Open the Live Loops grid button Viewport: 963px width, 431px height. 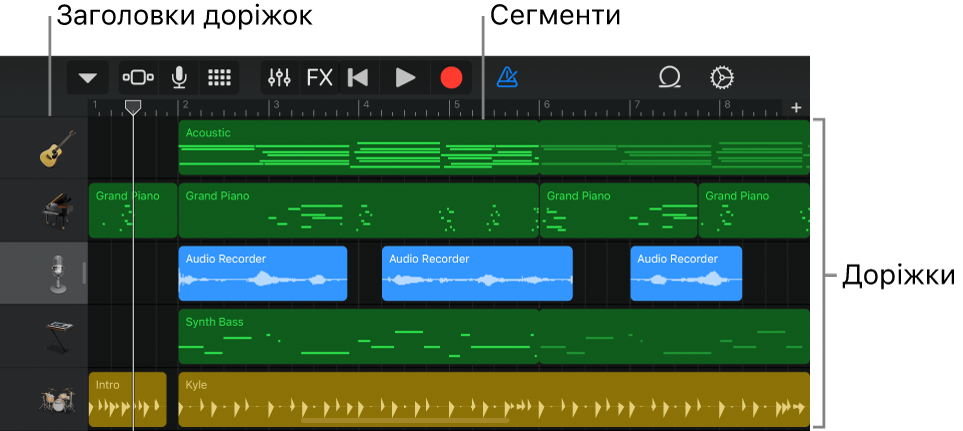[x=219, y=78]
